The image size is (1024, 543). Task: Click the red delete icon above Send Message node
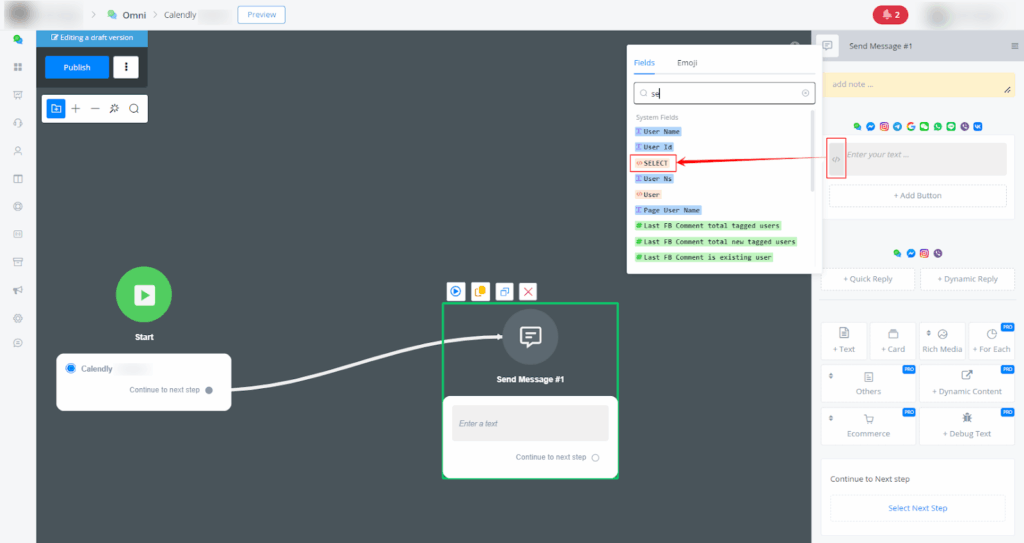point(529,291)
